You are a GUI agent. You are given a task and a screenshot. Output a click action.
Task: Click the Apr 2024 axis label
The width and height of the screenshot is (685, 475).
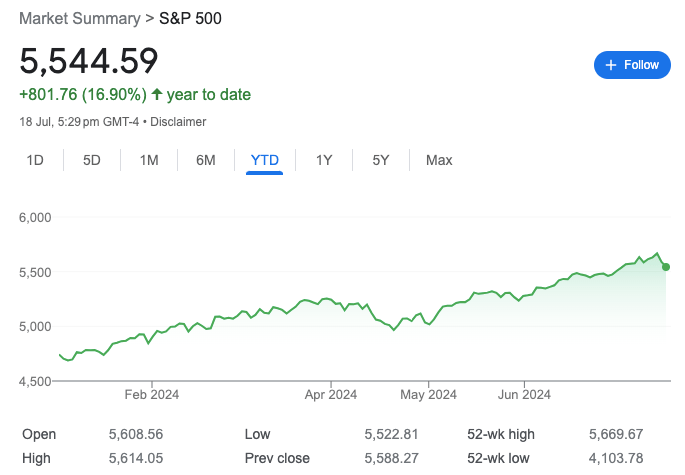[x=330, y=394]
